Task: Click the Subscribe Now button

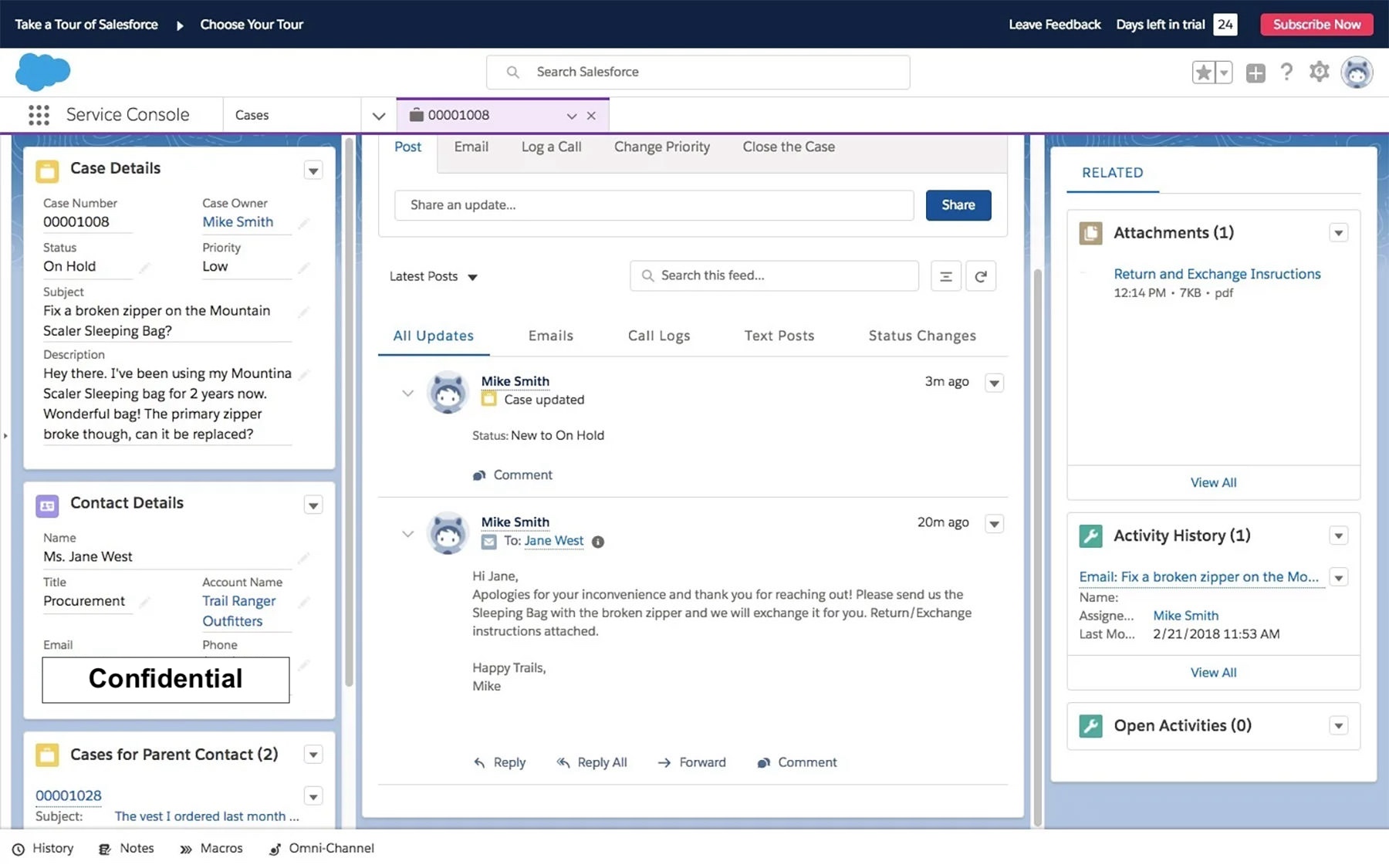Action: tap(1316, 25)
